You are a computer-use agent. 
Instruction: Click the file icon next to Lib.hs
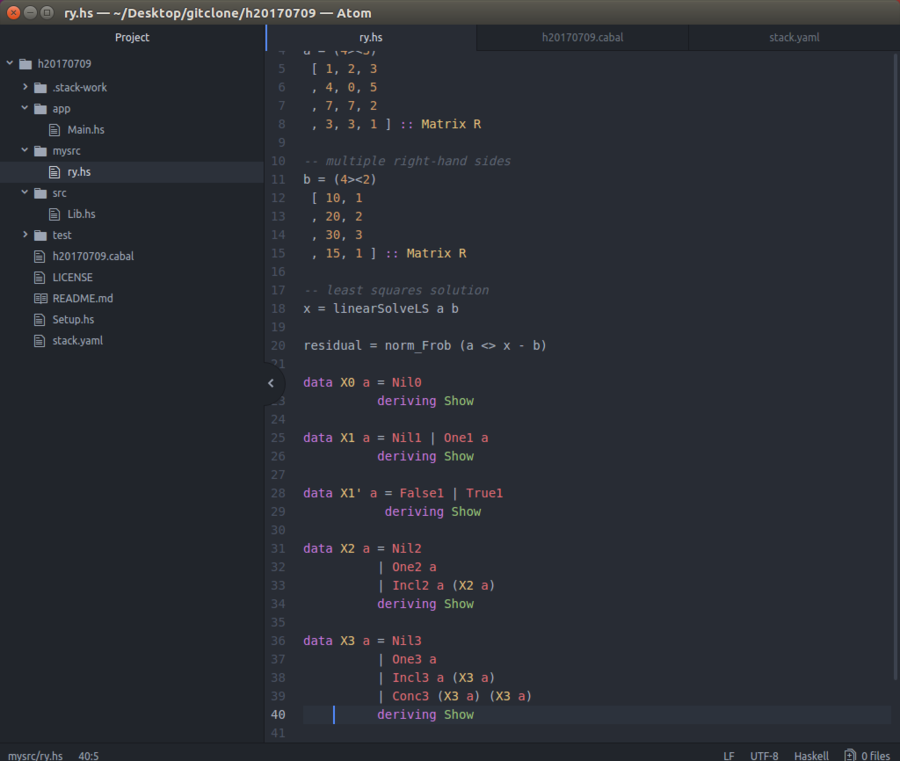[x=53, y=213]
